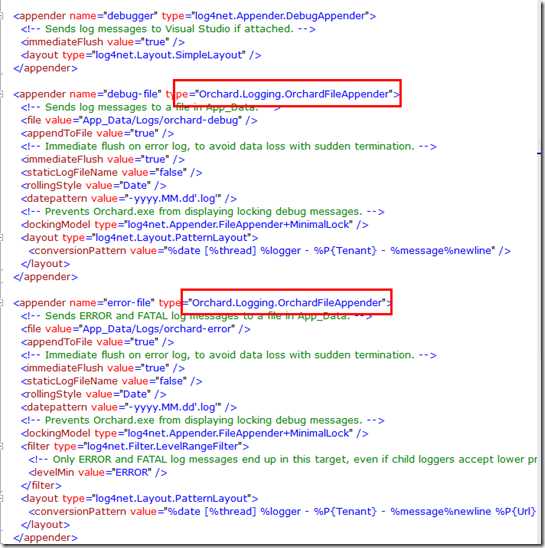Image resolution: width=545 pixels, height=548 pixels.
Task: Click the conversionPattern line ending '%message%newline" />'
Action: tap(270, 251)
